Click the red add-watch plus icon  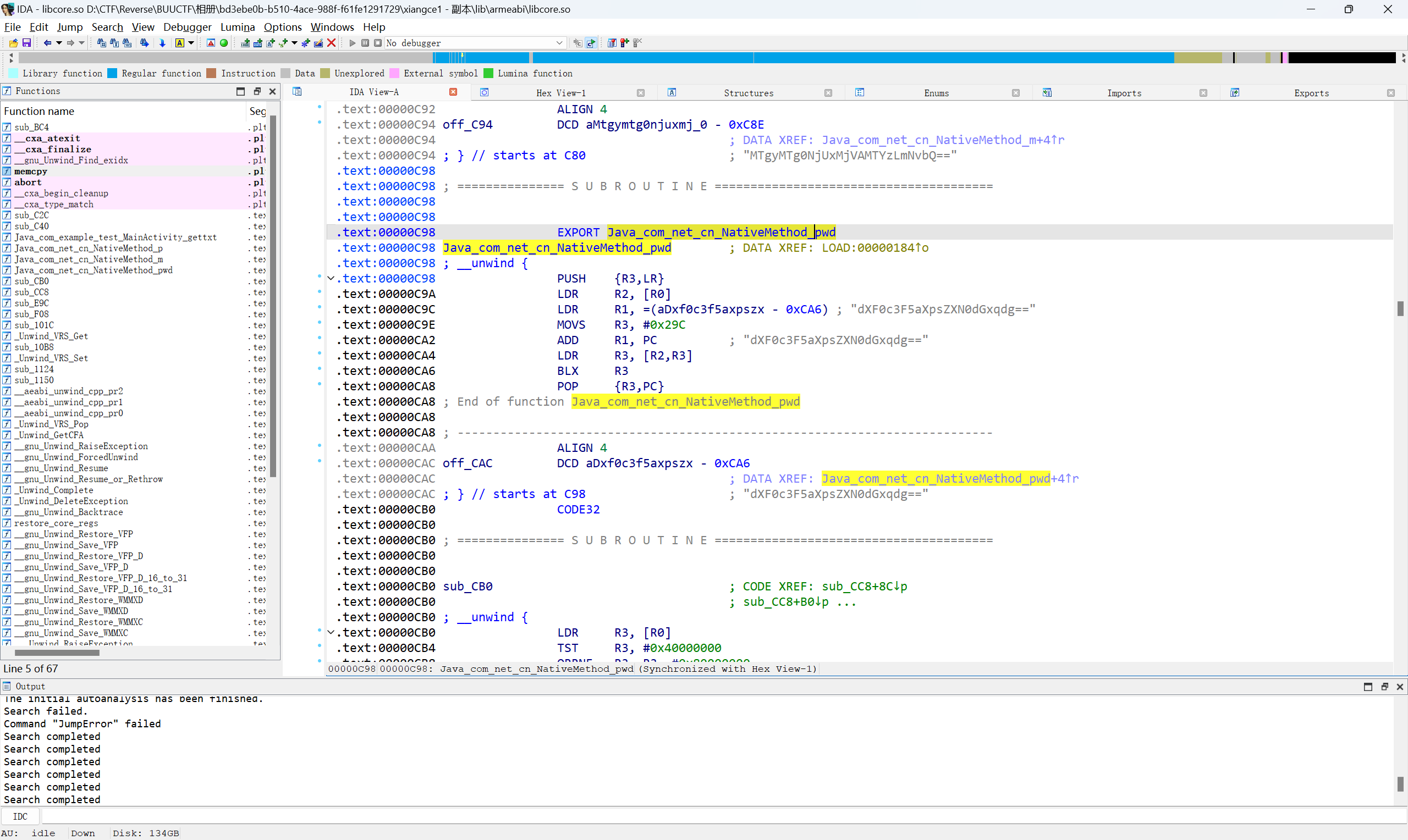625,43
